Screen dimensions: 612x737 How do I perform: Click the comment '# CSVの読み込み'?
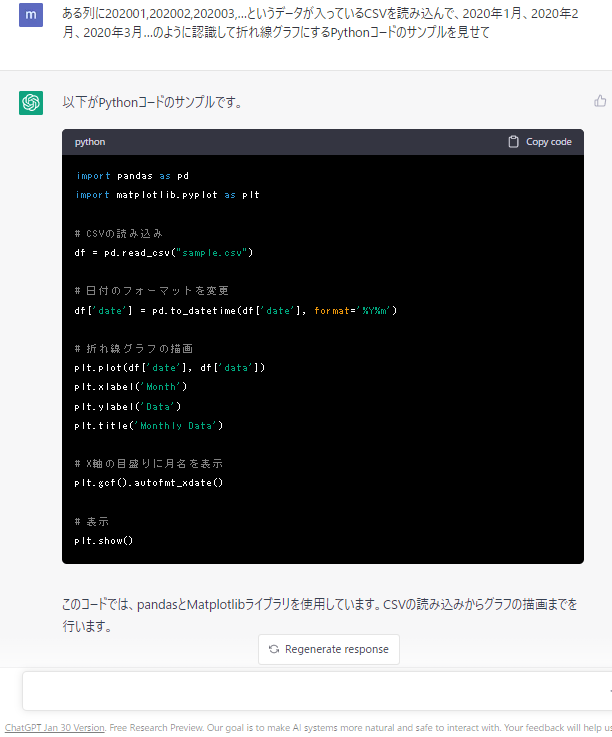tap(118, 234)
